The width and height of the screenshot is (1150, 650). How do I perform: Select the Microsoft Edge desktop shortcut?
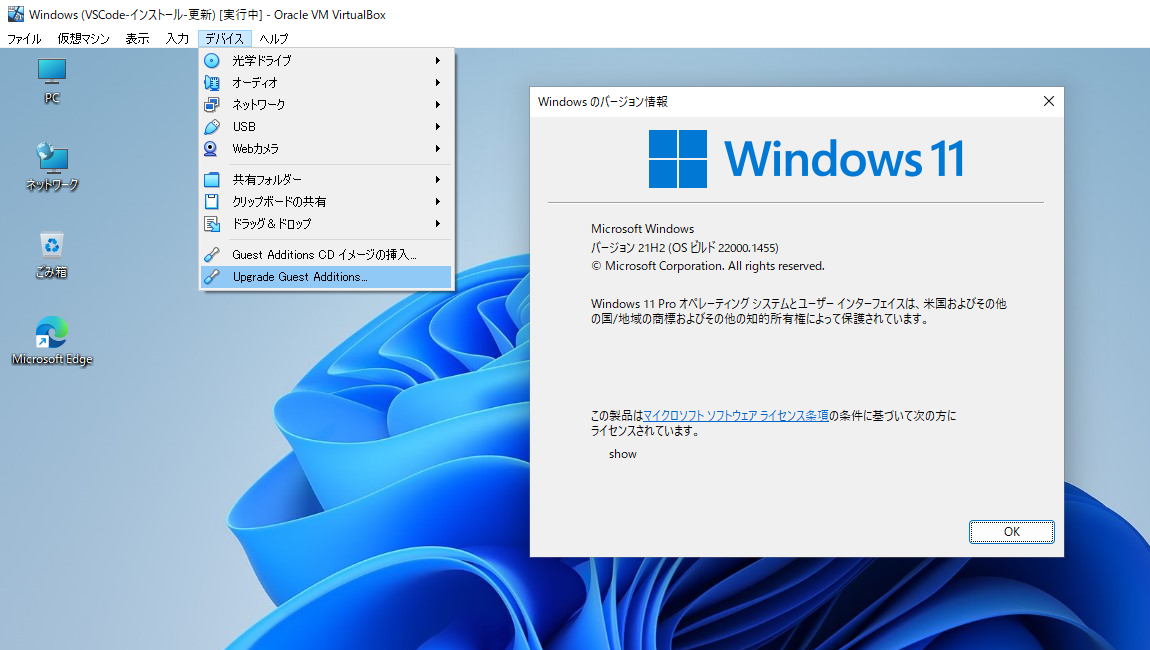click(51, 341)
